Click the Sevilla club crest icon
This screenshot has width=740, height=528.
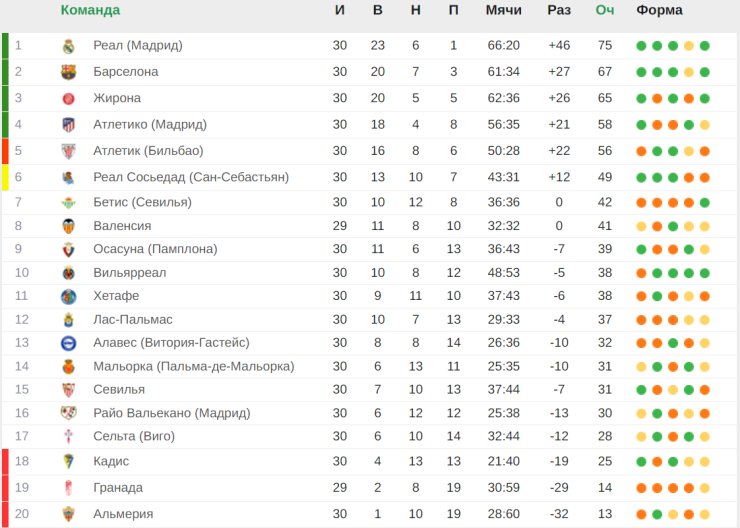68,390
